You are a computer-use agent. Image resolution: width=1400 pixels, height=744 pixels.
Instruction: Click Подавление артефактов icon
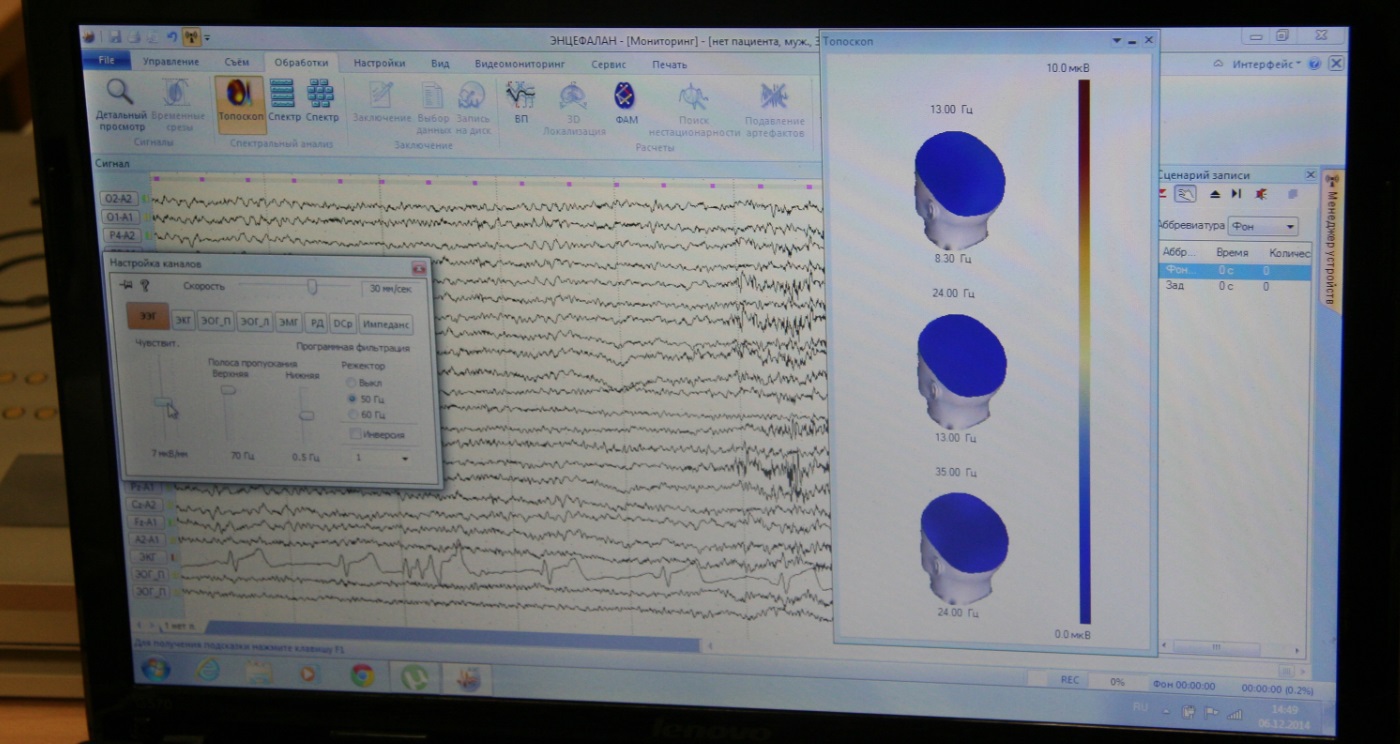click(774, 109)
